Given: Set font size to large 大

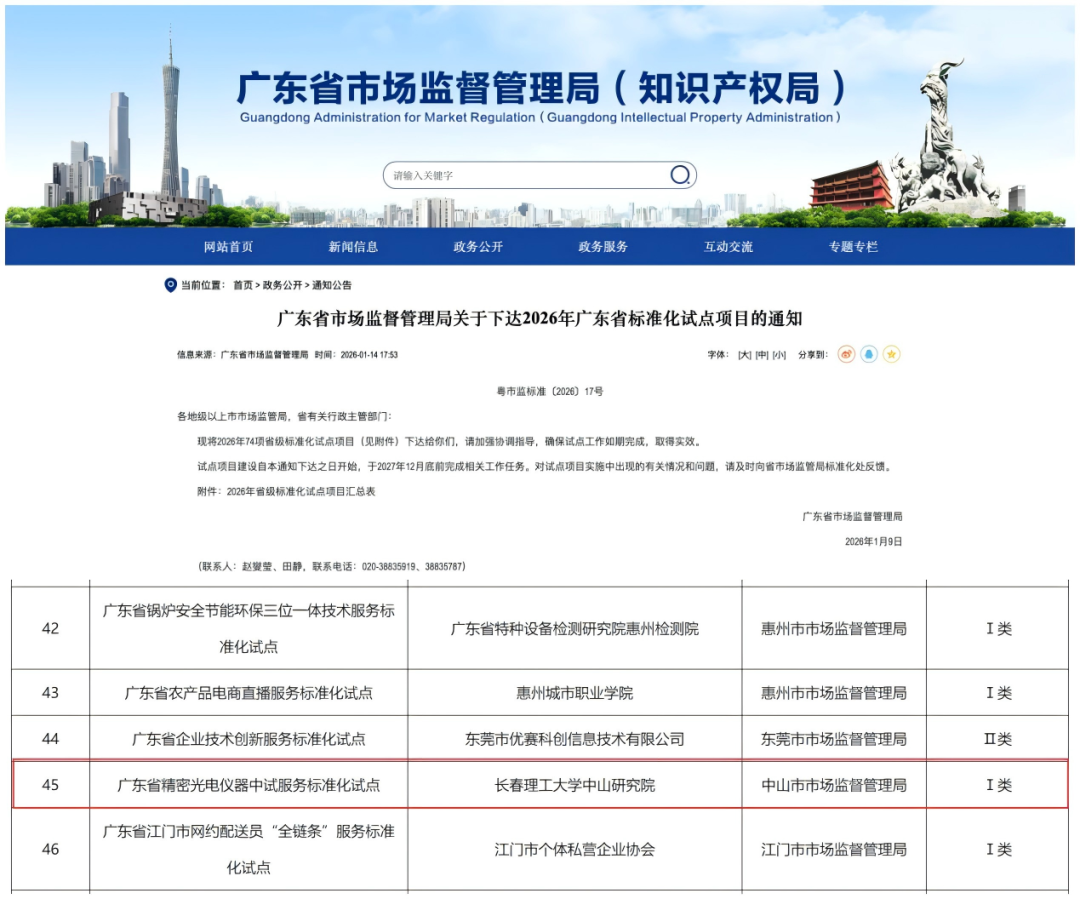Looking at the screenshot, I should [744, 355].
